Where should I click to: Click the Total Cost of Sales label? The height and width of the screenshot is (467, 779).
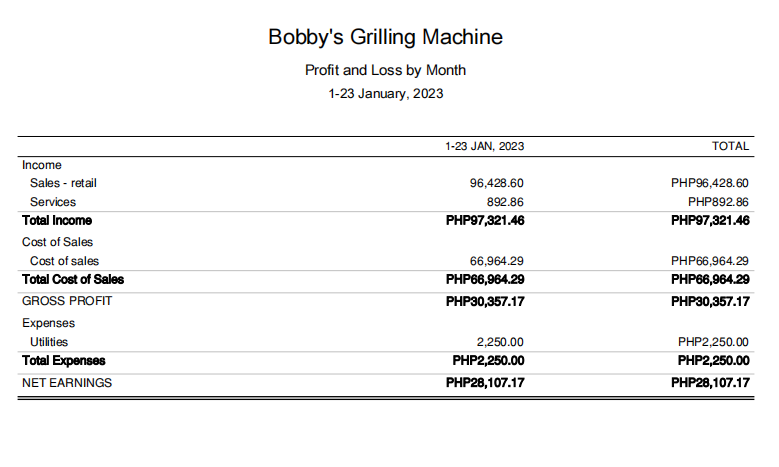pos(73,279)
